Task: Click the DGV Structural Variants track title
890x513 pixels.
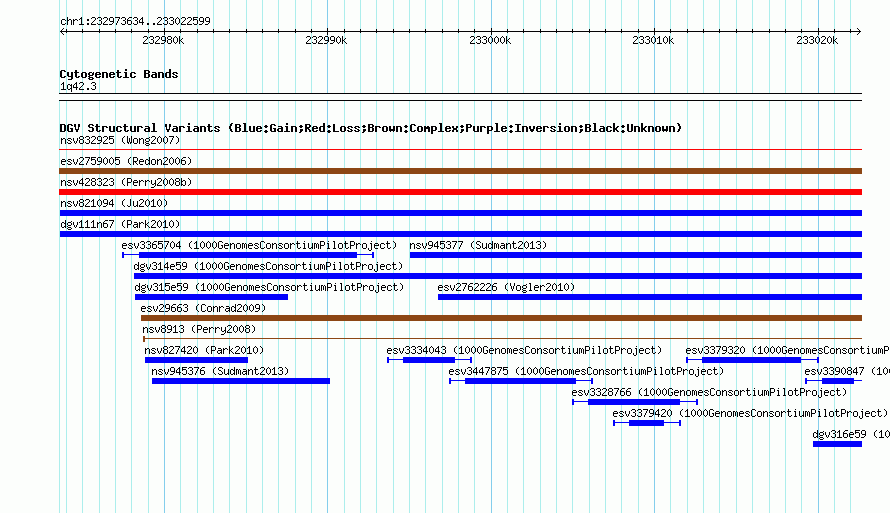Action: pos(370,128)
